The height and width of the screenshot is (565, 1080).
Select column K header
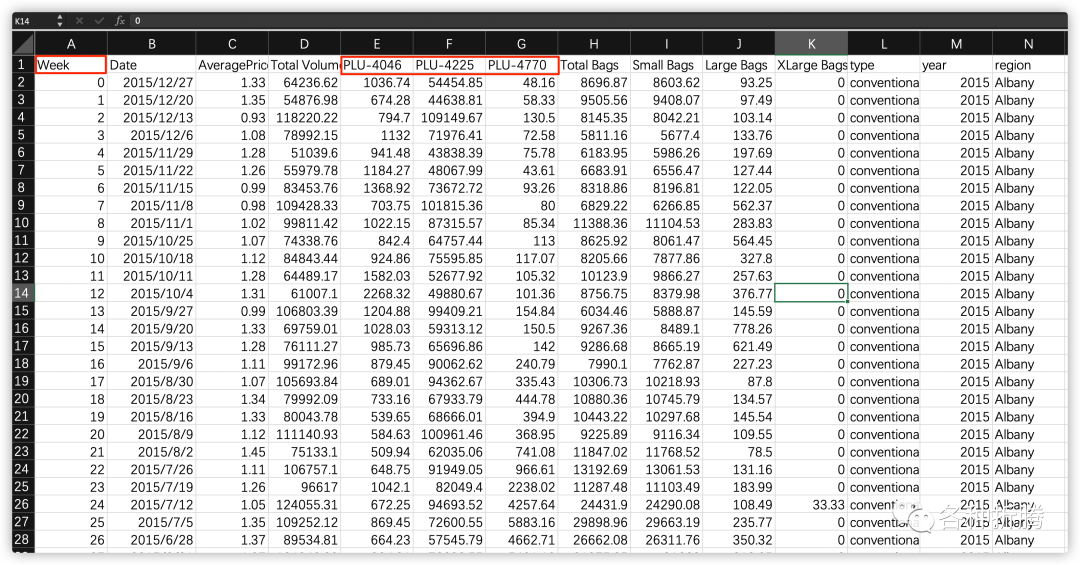811,44
